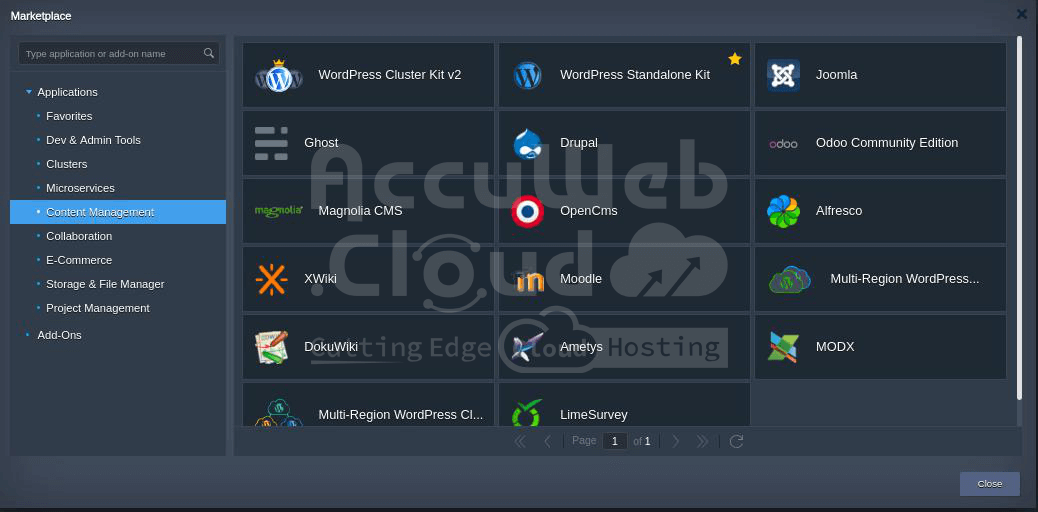Expand the Add-Ons tree section
The image size is (1038, 512).
pos(28,335)
